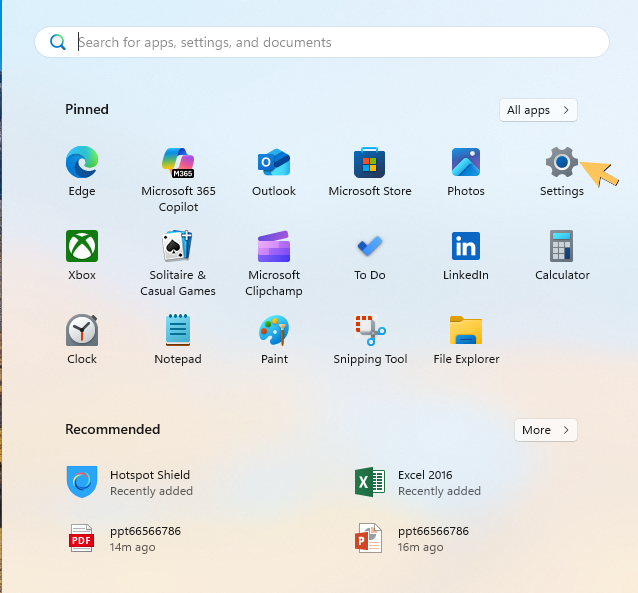Click the Pinned section heading

click(x=87, y=109)
